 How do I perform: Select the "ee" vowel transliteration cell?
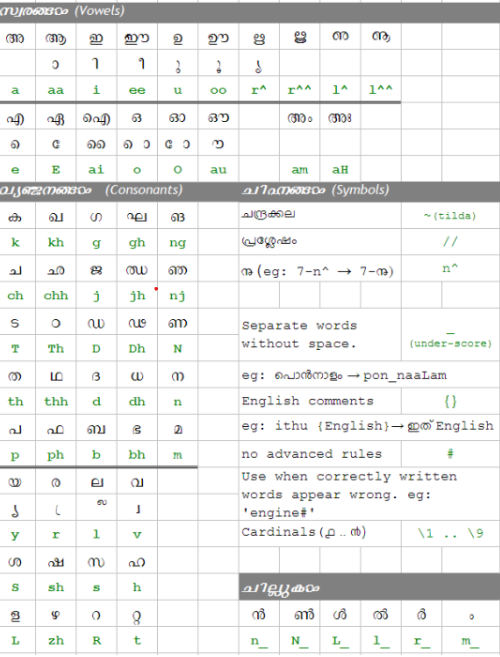pyautogui.click(x=137, y=90)
